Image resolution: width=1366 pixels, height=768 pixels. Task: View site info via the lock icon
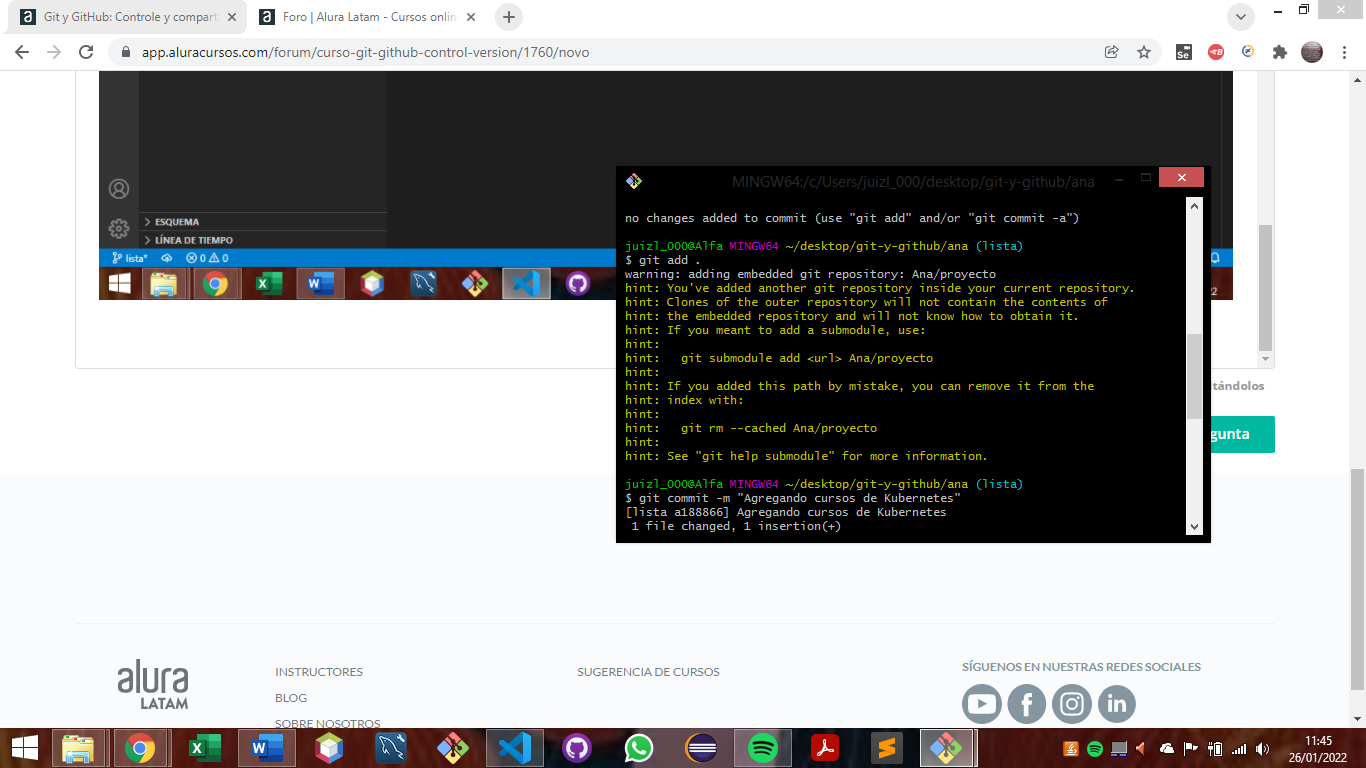pyautogui.click(x=126, y=52)
